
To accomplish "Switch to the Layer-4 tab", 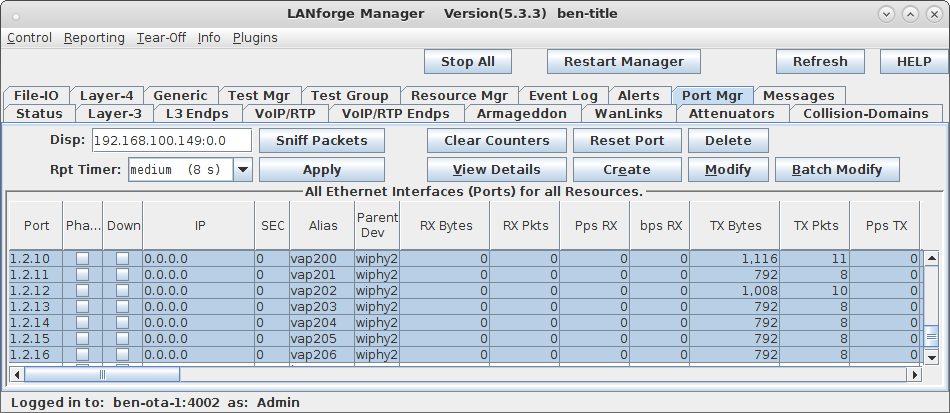I will pyautogui.click(x=107, y=96).
